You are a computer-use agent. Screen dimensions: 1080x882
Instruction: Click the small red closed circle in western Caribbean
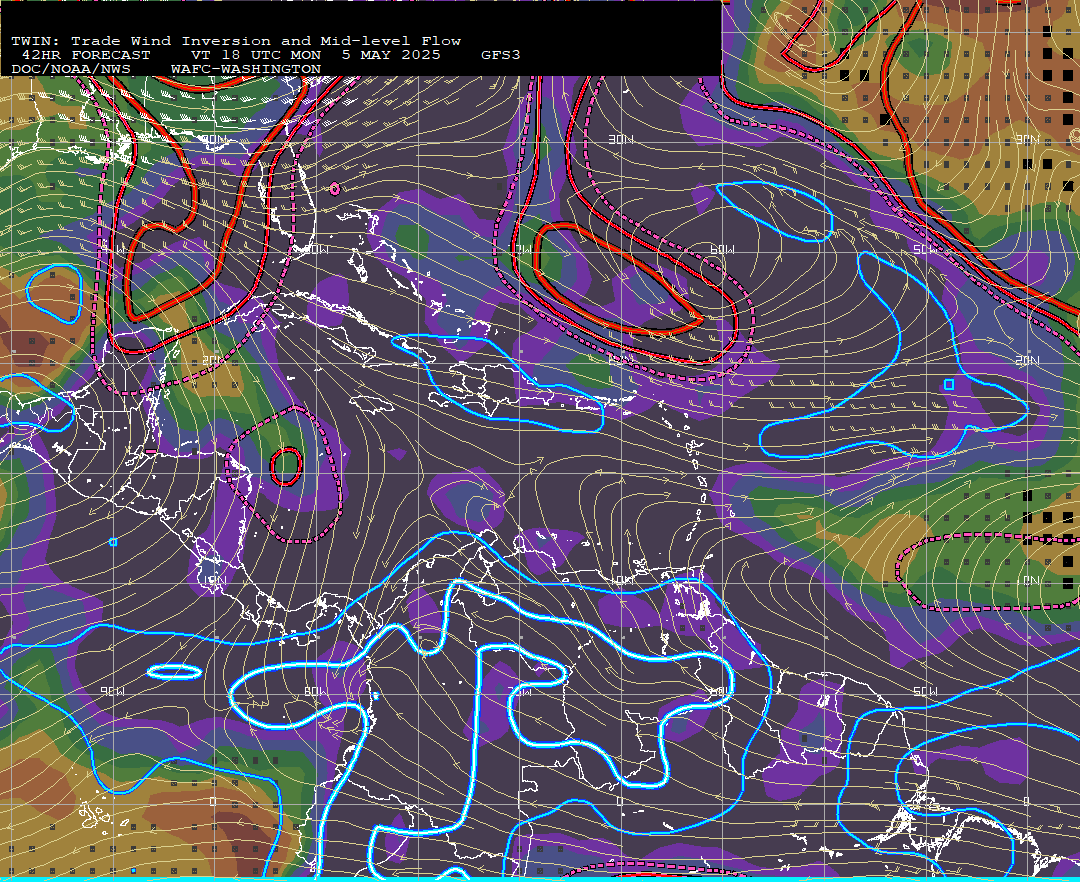click(x=286, y=467)
